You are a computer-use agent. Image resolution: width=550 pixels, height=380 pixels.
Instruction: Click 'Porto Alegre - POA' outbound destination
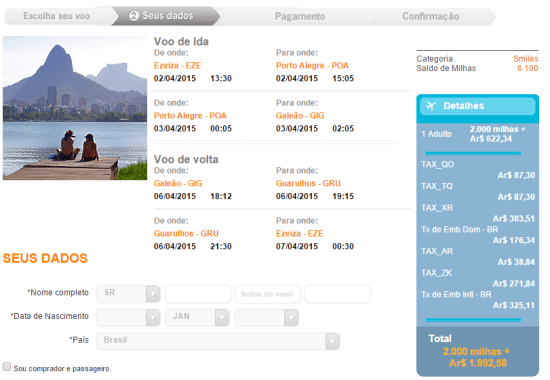coord(312,66)
